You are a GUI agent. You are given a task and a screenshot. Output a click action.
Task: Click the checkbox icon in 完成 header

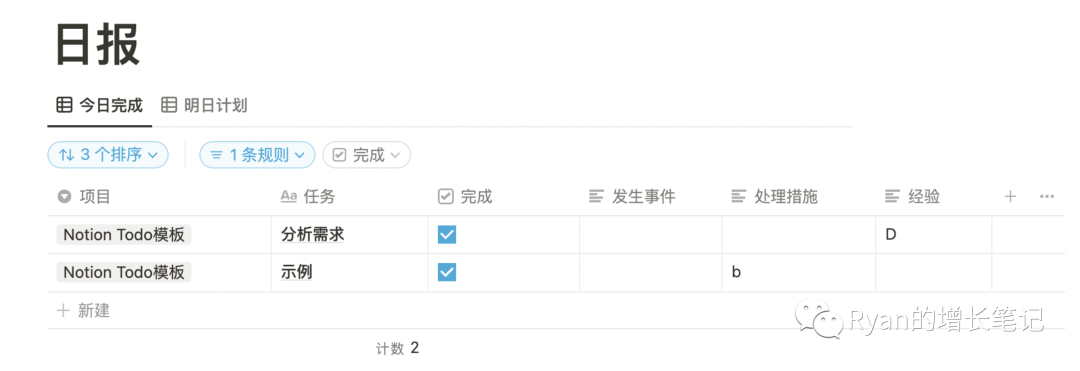(446, 197)
